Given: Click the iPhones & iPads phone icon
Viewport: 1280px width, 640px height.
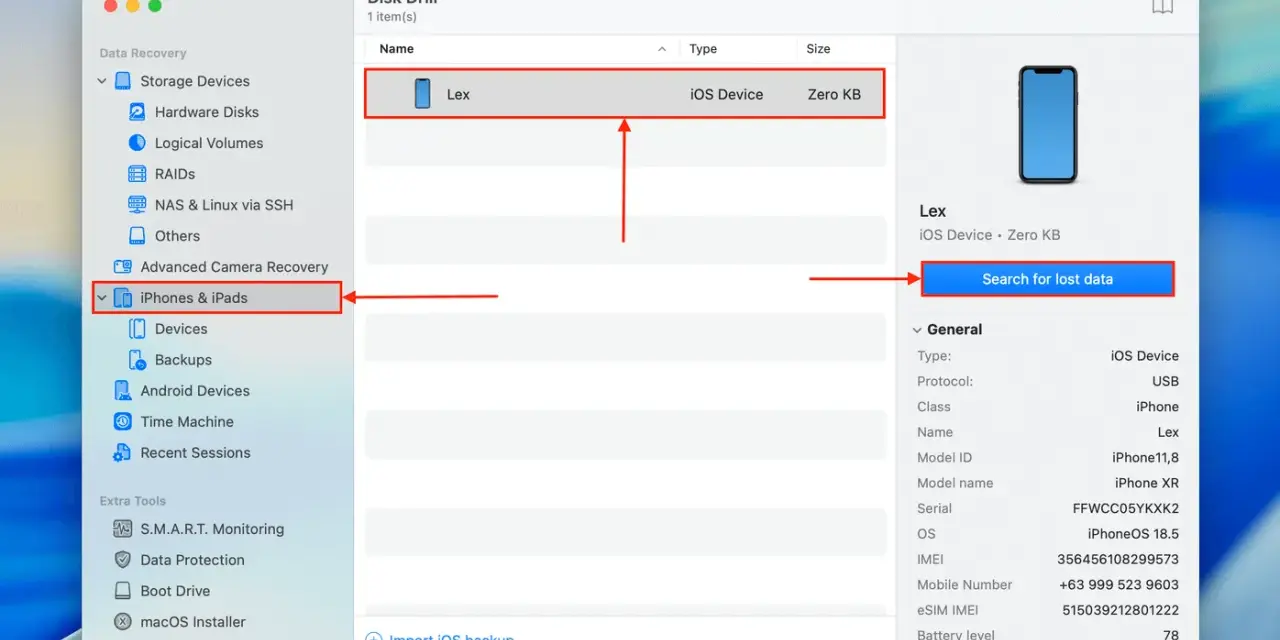Looking at the screenshot, I should pos(122,298).
